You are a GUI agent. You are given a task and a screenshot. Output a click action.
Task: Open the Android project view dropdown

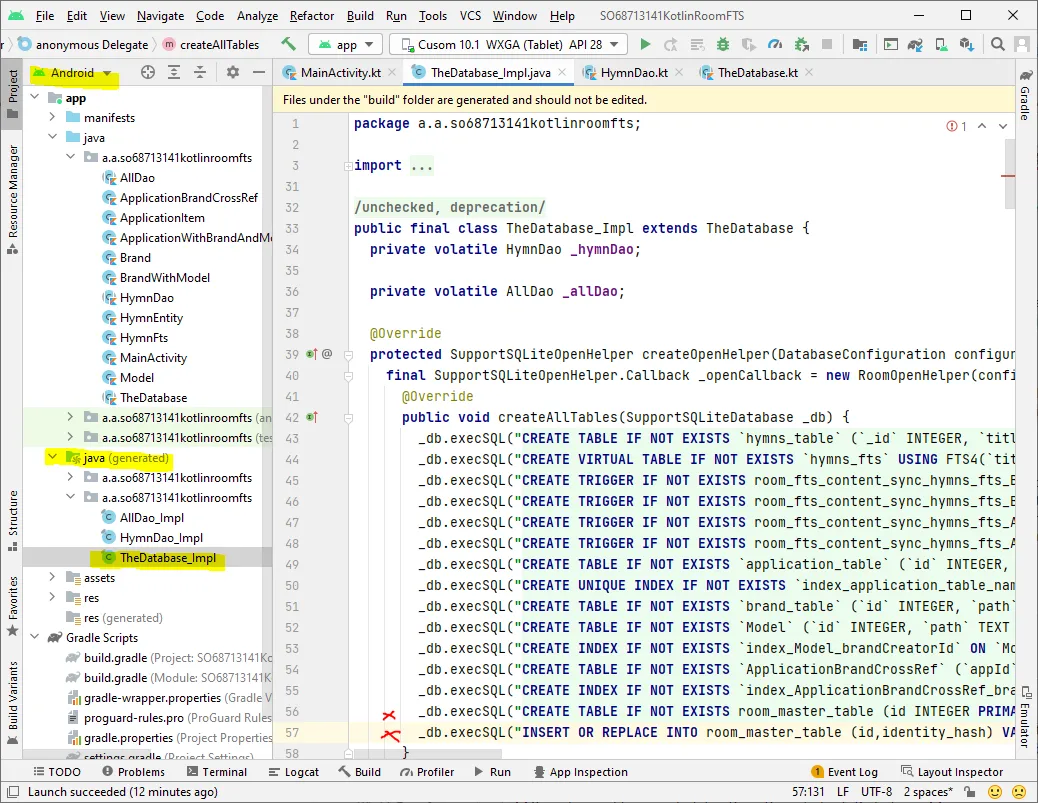73,73
